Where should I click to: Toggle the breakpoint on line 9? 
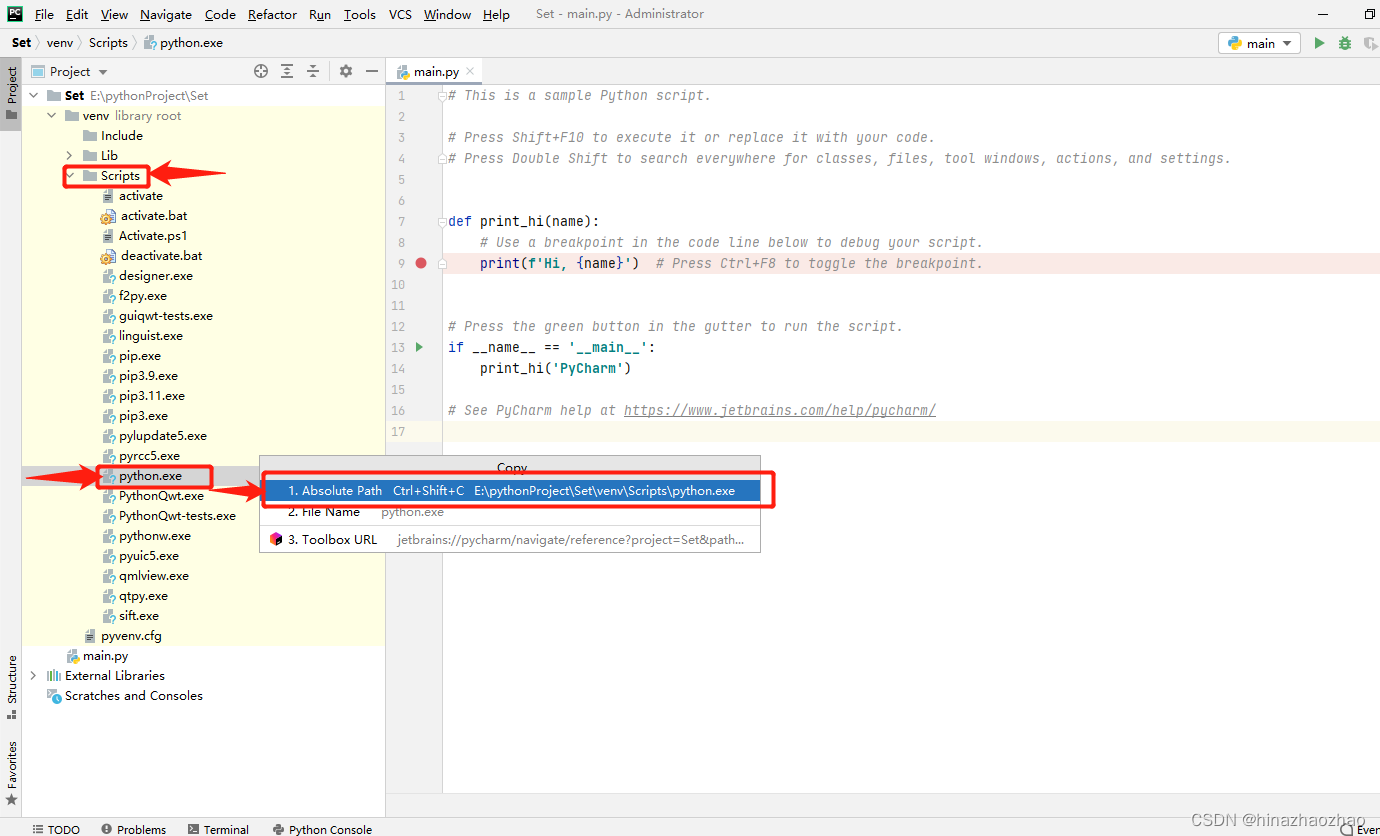pos(421,263)
